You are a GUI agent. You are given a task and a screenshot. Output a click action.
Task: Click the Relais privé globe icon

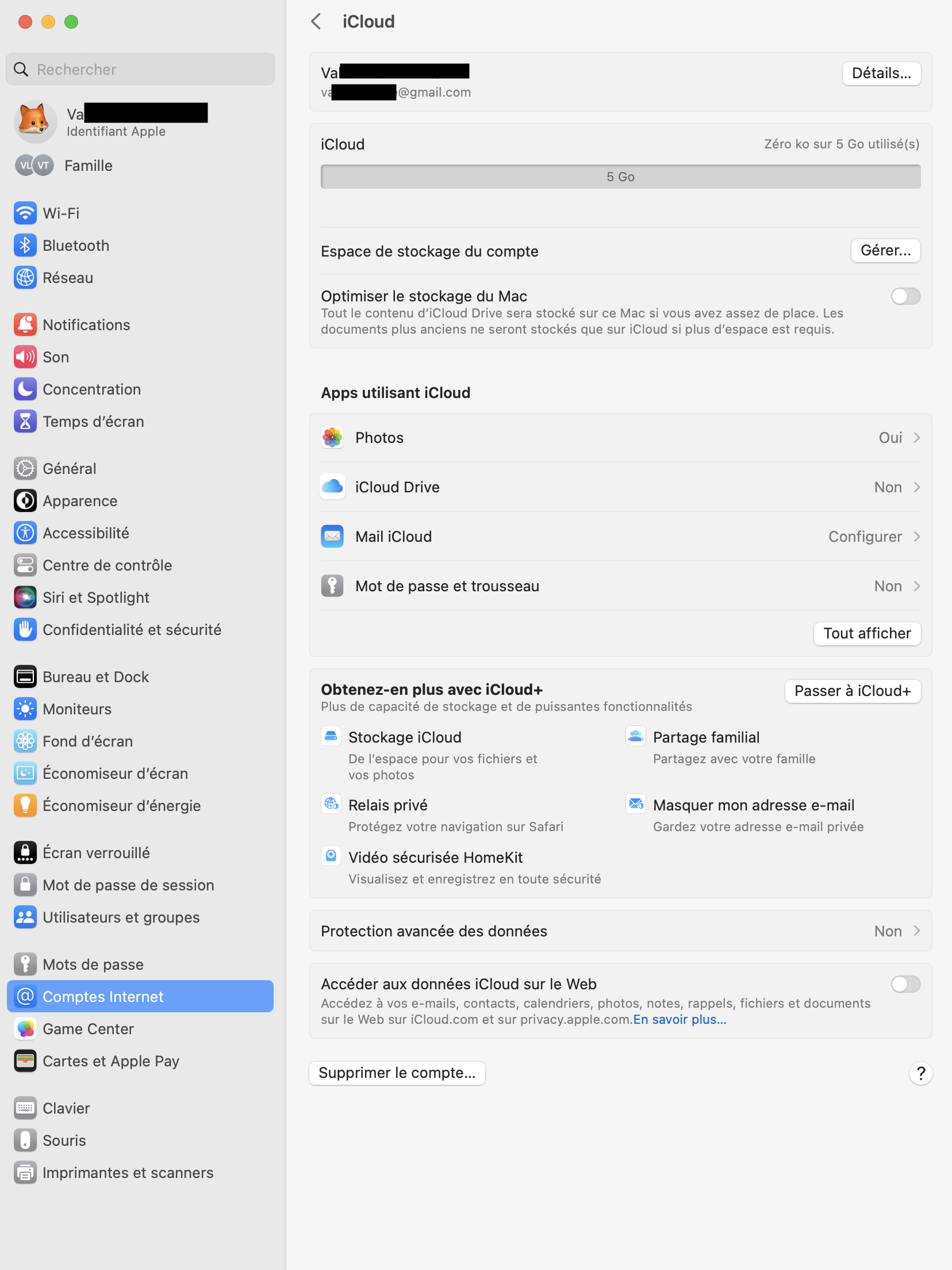coord(331,804)
